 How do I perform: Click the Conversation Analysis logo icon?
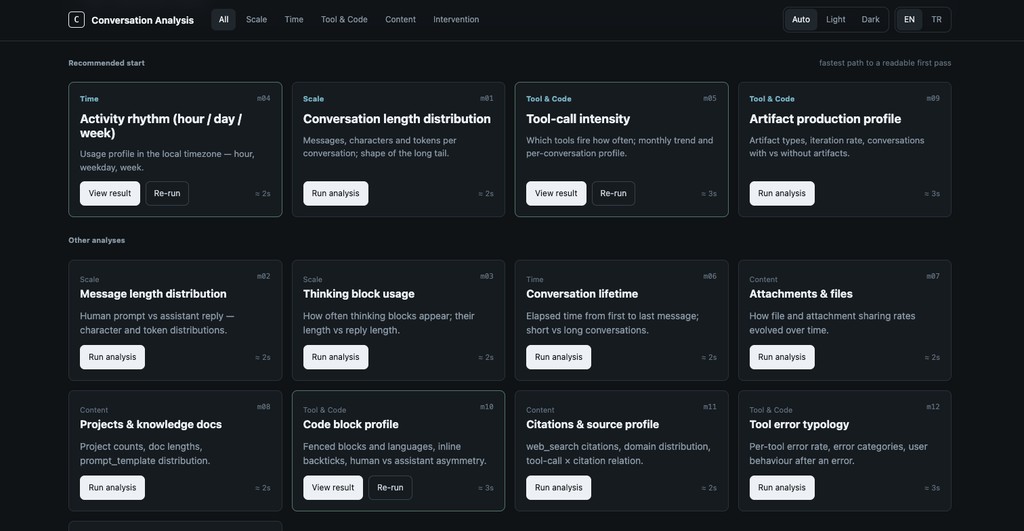(x=76, y=19)
